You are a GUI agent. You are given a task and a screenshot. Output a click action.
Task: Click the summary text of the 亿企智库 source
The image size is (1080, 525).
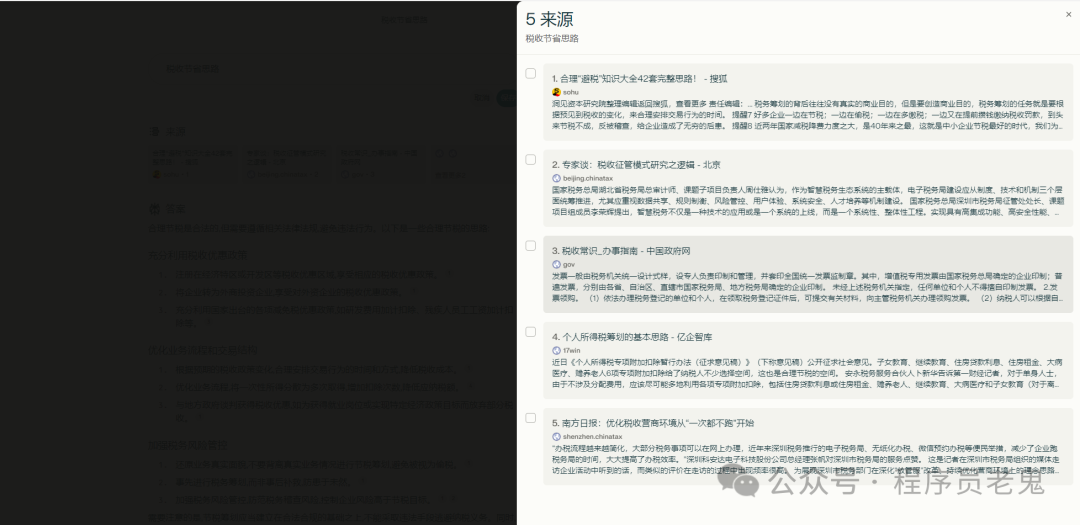(x=807, y=372)
